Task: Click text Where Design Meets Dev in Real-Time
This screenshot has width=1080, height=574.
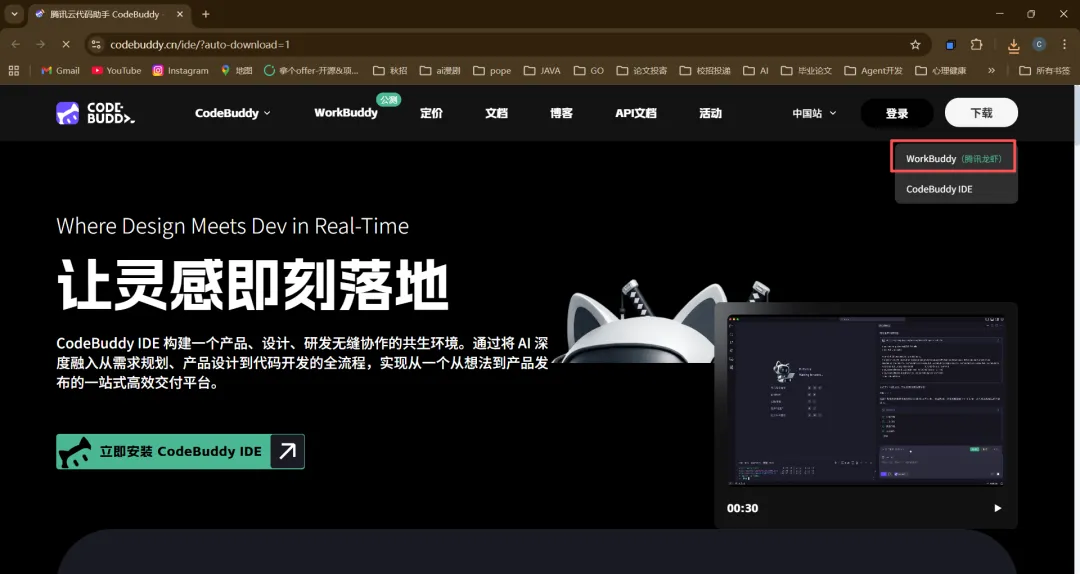Action: pyautogui.click(x=232, y=226)
